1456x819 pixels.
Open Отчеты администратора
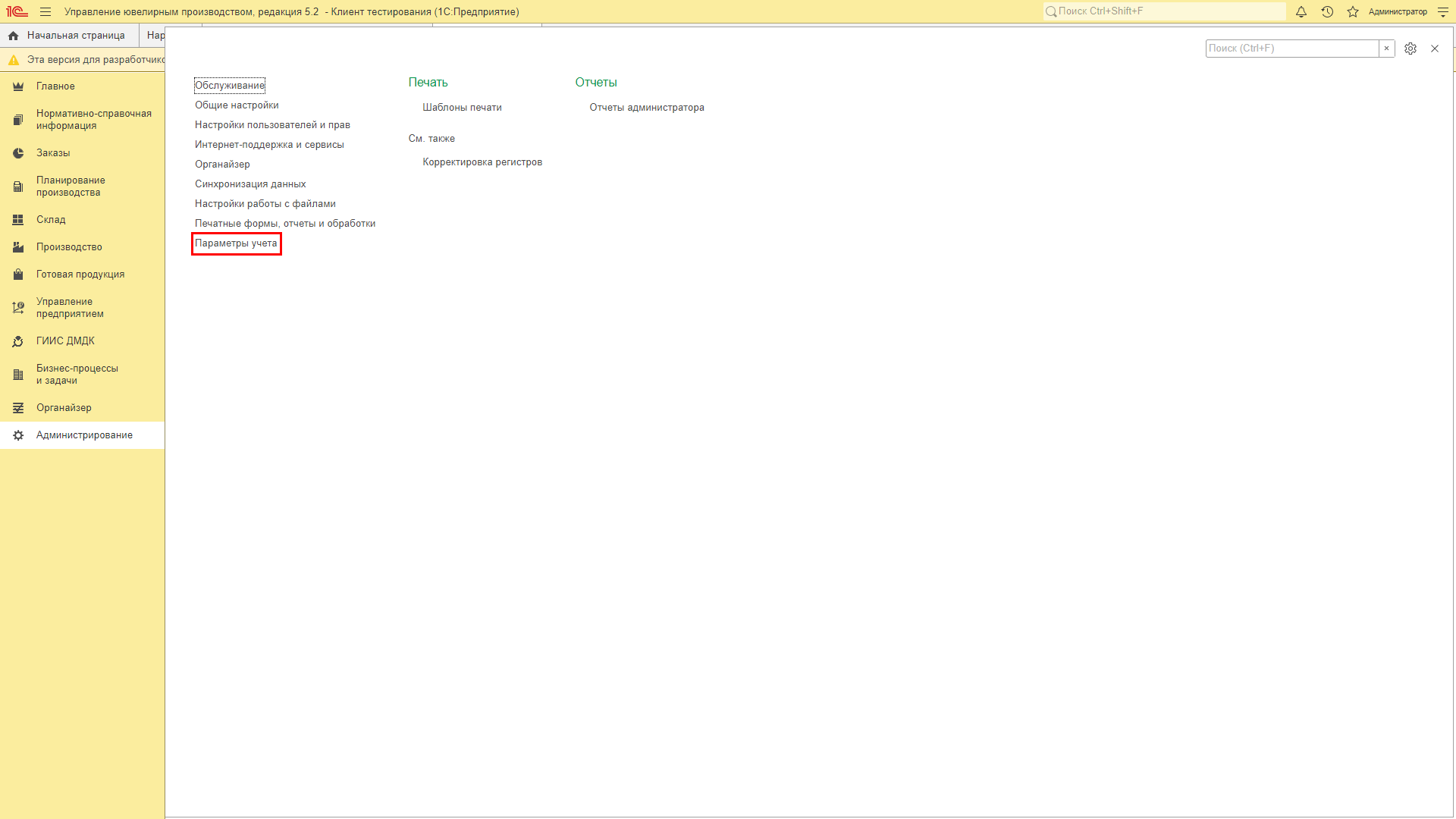point(647,108)
